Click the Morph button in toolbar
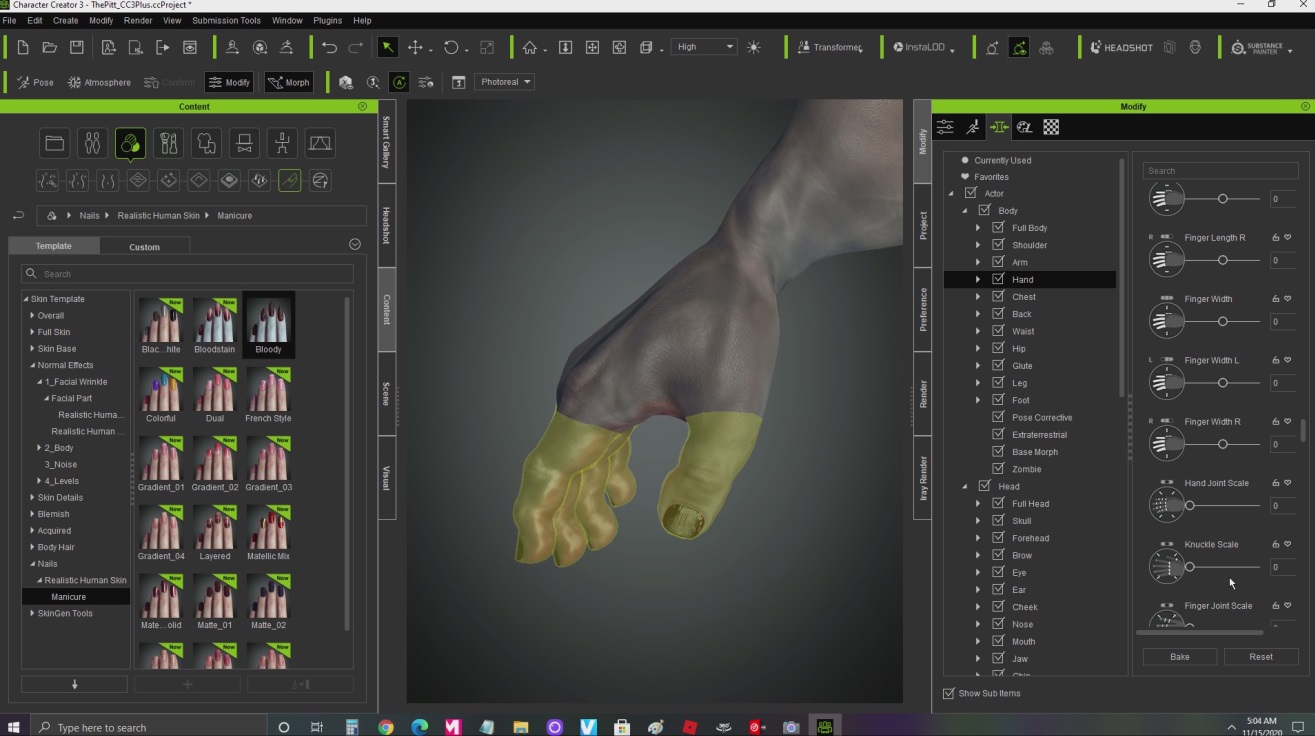This screenshot has width=1315, height=736. tap(288, 82)
